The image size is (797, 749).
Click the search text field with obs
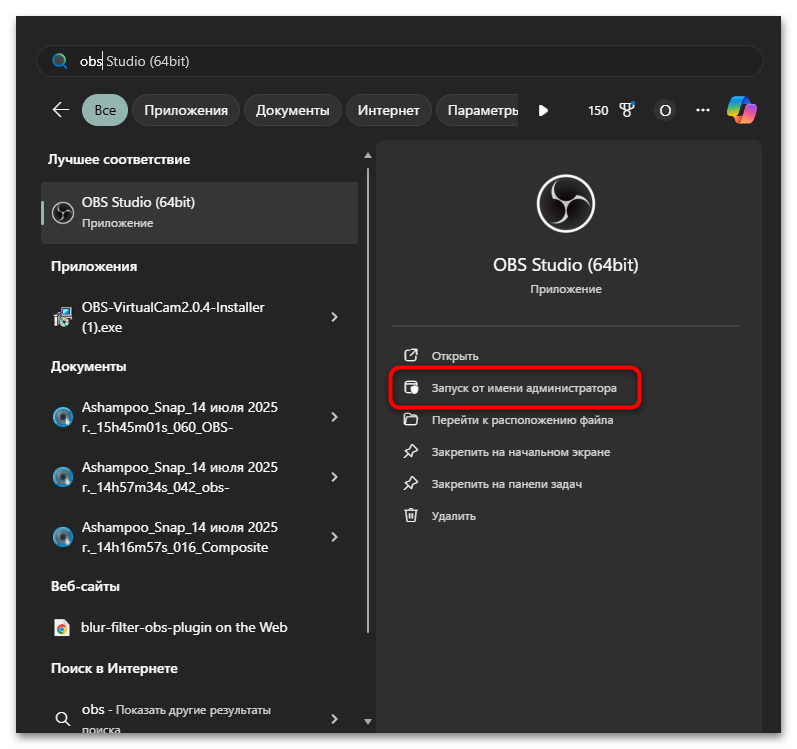click(x=400, y=61)
